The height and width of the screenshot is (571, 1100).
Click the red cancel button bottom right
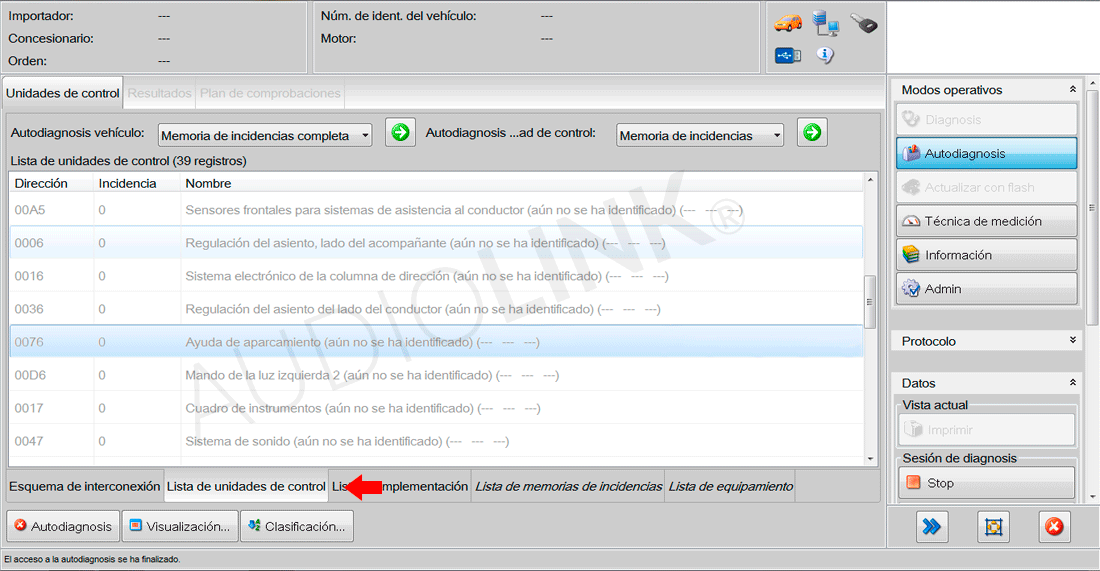click(1053, 526)
